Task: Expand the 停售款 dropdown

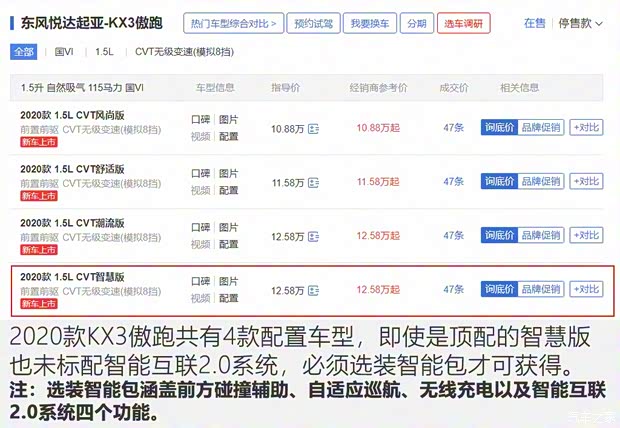Action: tap(580, 23)
